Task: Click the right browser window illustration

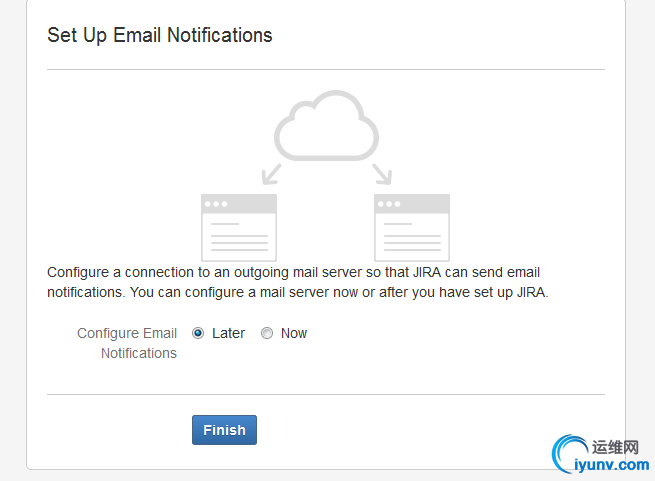Action: [x=412, y=227]
